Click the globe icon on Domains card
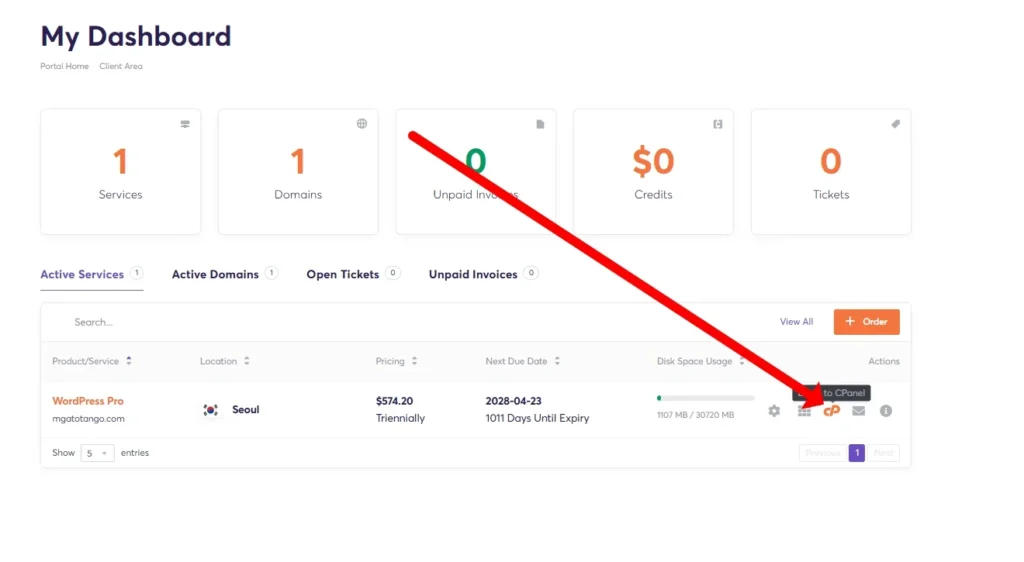 pos(362,124)
